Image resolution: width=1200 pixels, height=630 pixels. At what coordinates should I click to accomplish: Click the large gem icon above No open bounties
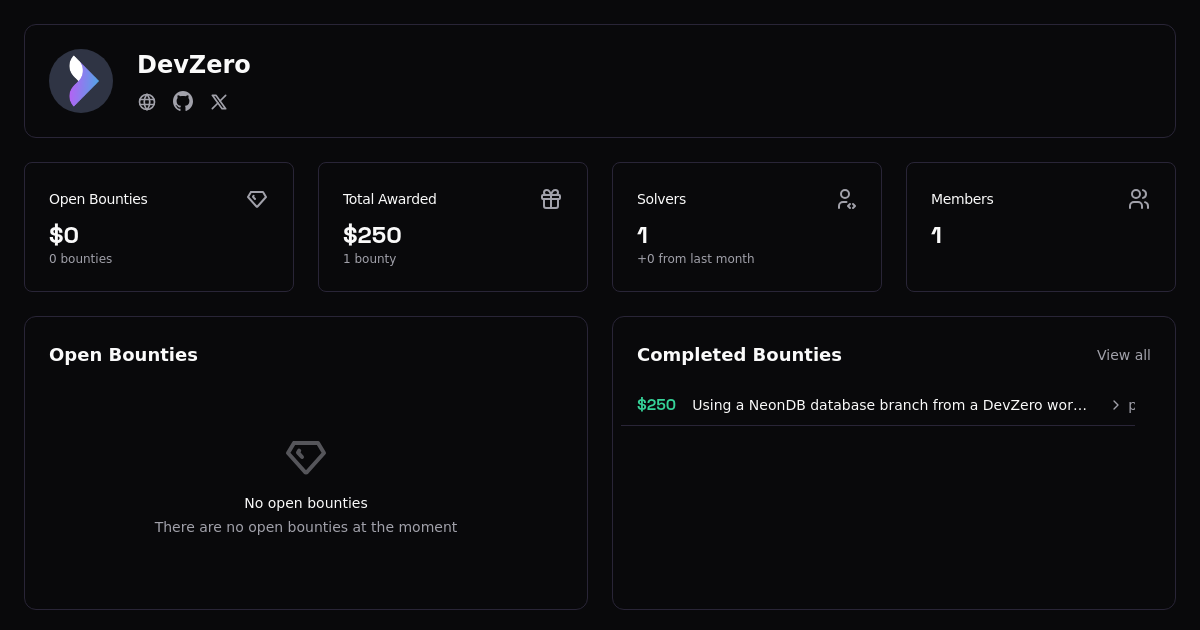tap(306, 457)
